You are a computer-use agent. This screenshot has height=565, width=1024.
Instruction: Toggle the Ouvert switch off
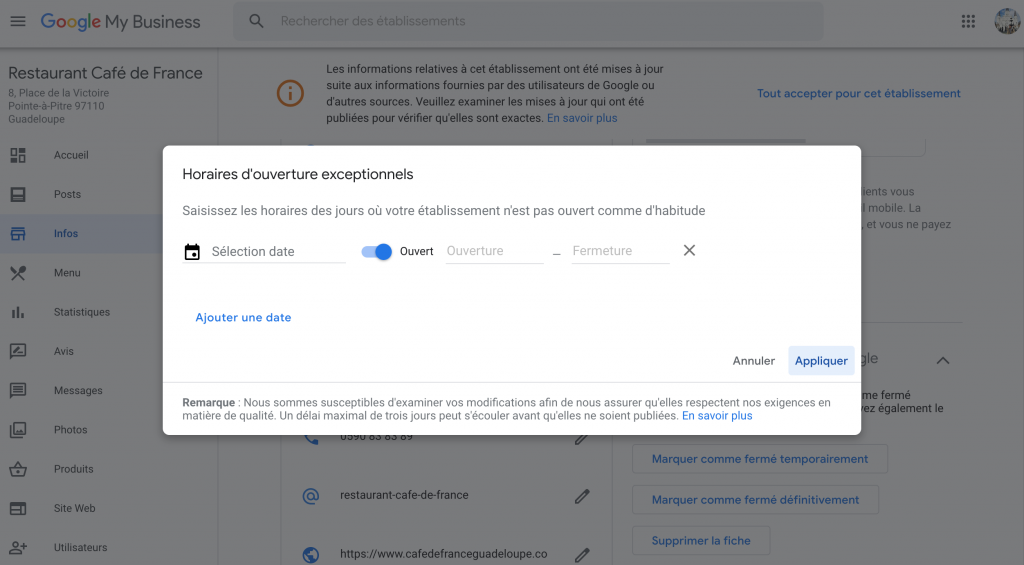point(377,251)
